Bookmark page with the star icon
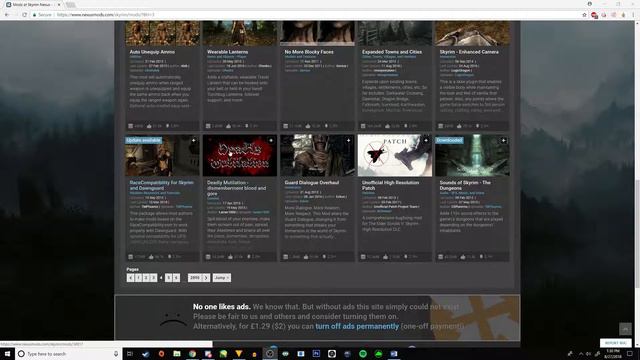The width and height of the screenshot is (640, 360). point(584,15)
